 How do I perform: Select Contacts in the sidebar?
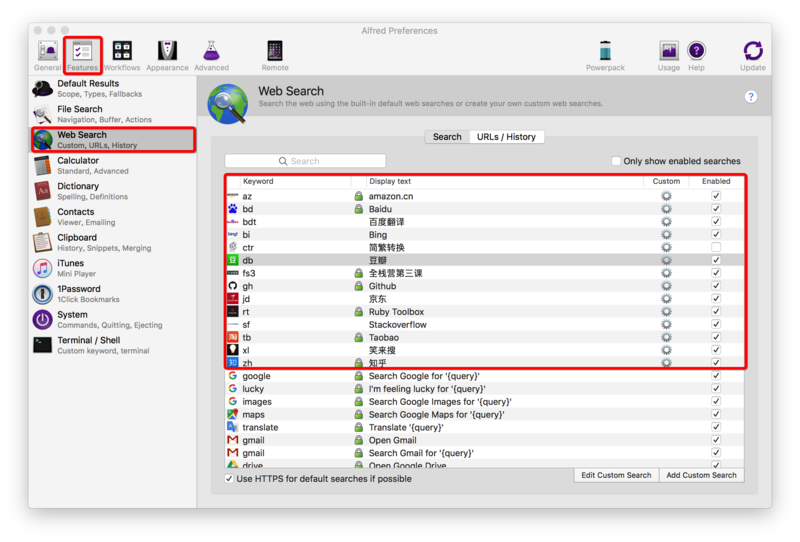pyautogui.click(x=113, y=216)
